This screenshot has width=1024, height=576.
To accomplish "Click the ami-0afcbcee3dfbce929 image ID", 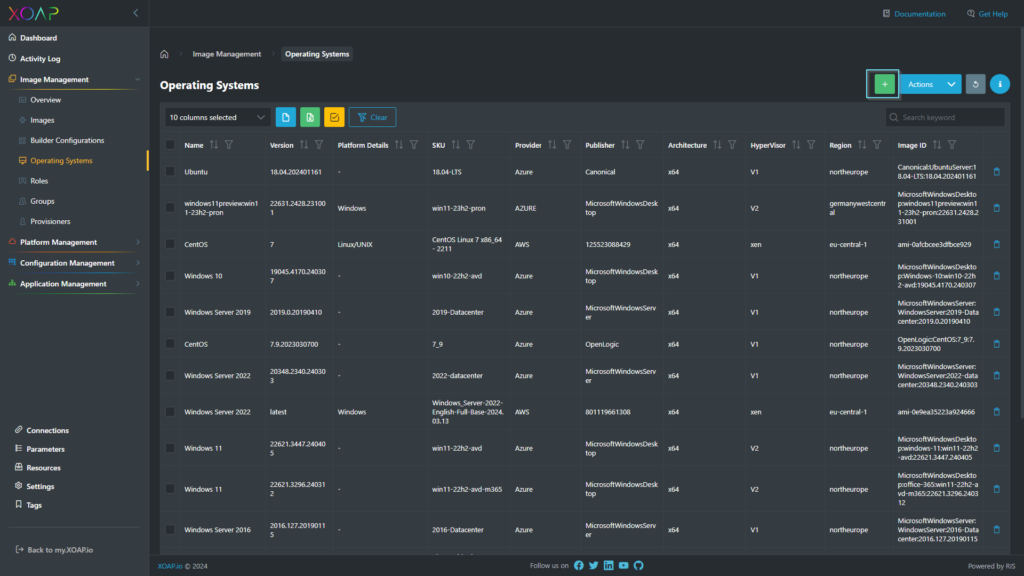I will tap(934, 244).
